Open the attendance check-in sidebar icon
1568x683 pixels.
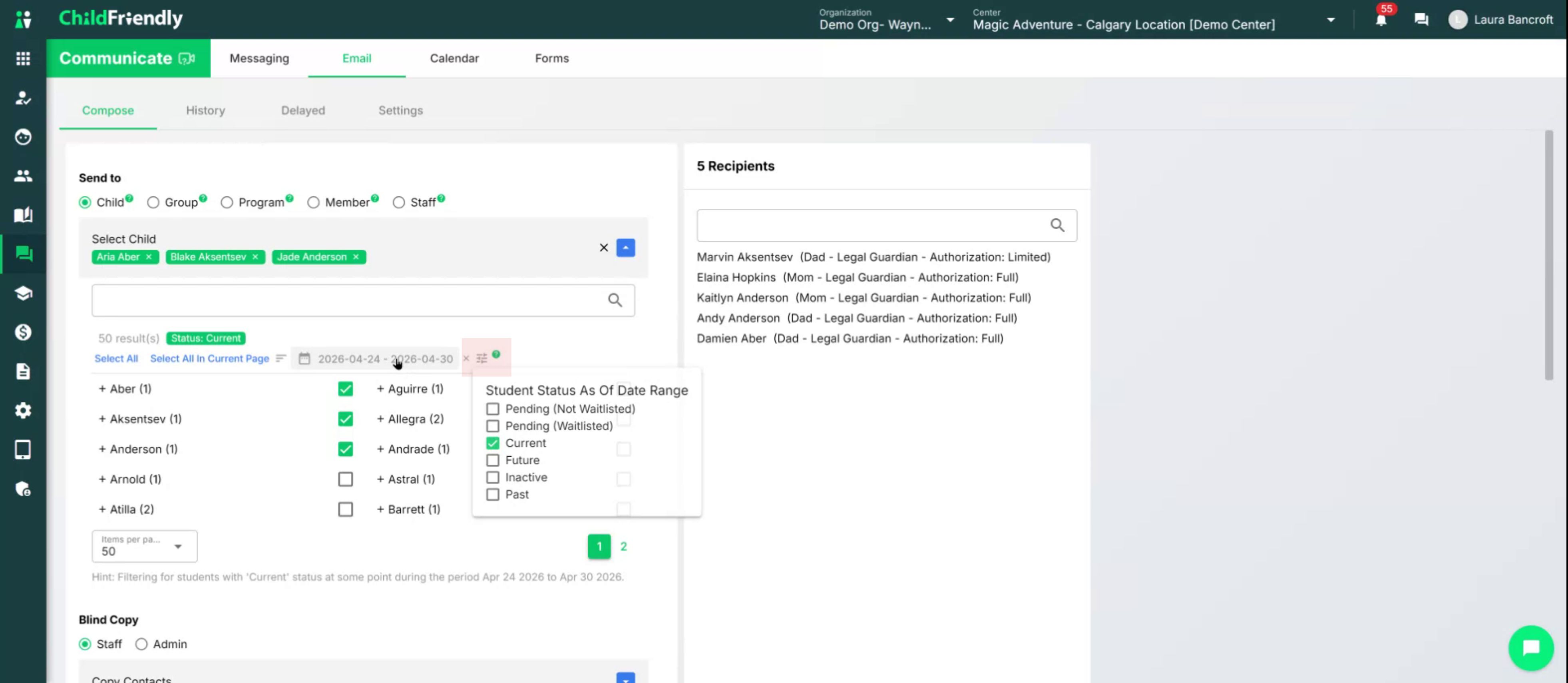23,98
